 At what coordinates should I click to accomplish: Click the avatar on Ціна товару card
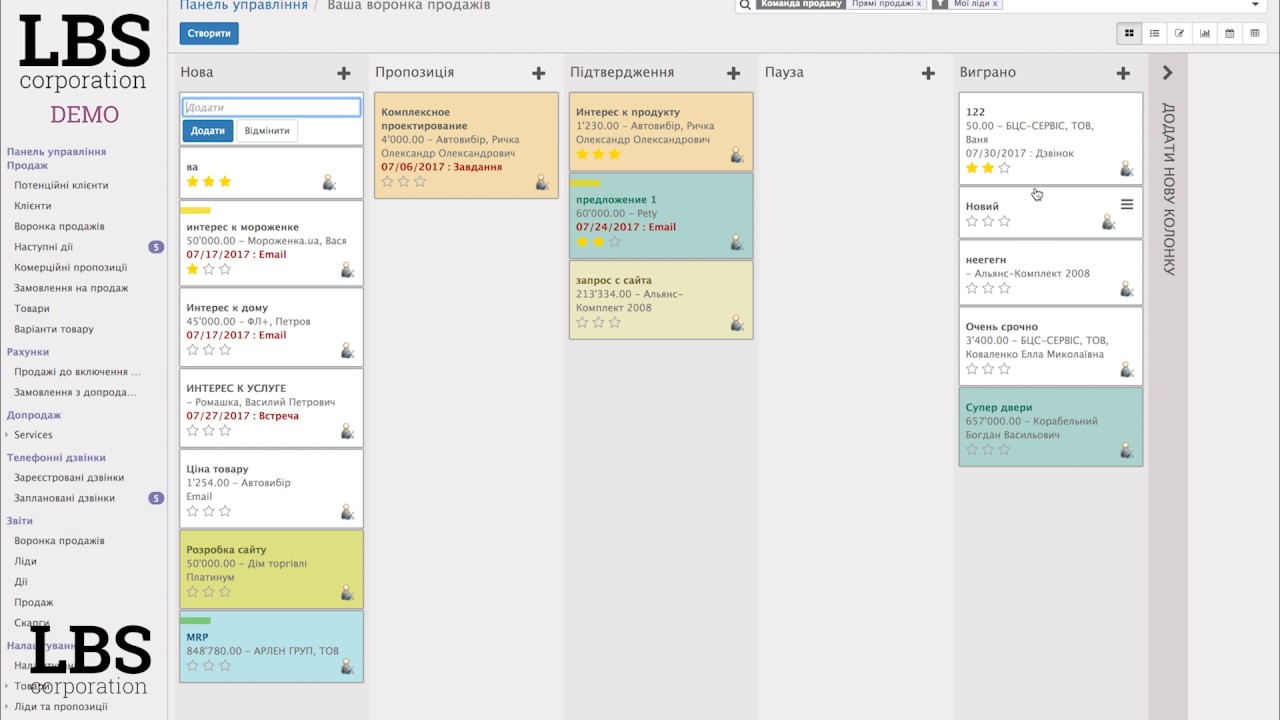pyautogui.click(x=347, y=512)
